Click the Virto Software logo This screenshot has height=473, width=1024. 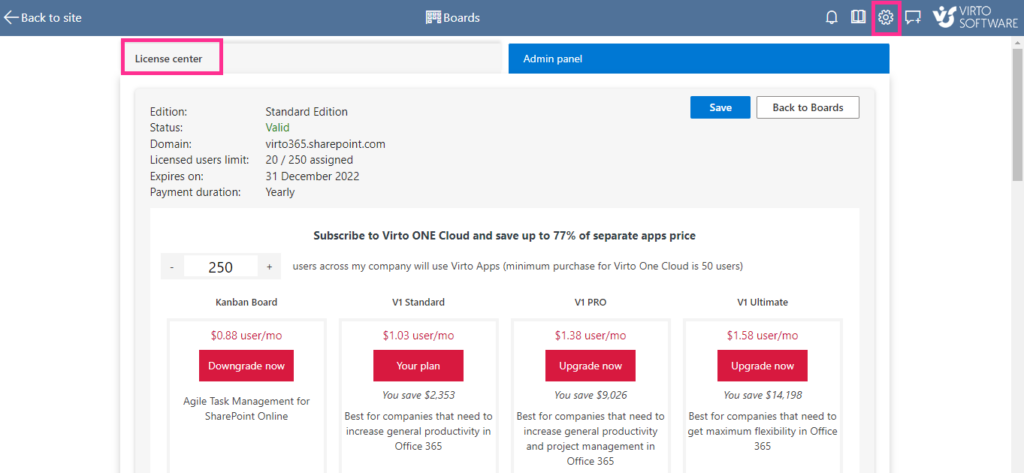[976, 18]
